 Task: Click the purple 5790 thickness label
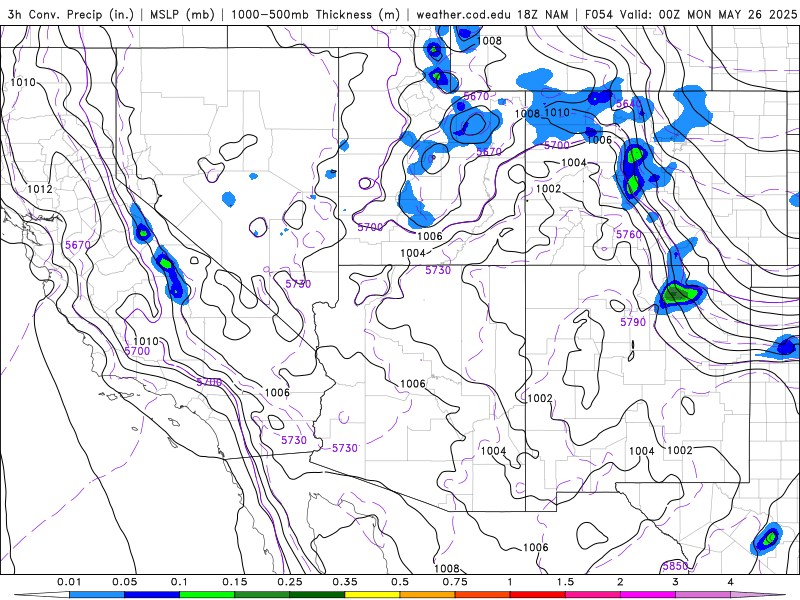tap(633, 322)
